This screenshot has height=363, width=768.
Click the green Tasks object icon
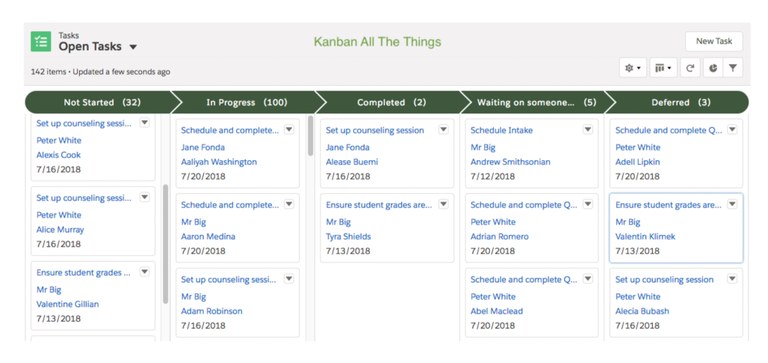pos(41,42)
